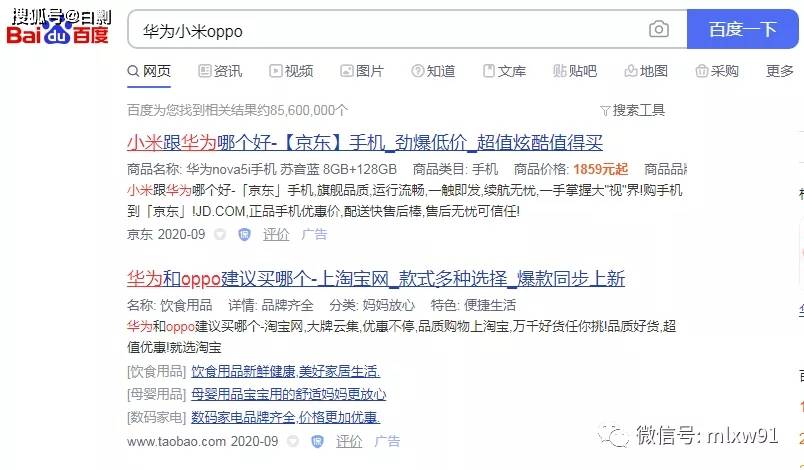Click the 贴吧 icon
This screenshot has height=470, width=804.
(x=559, y=71)
